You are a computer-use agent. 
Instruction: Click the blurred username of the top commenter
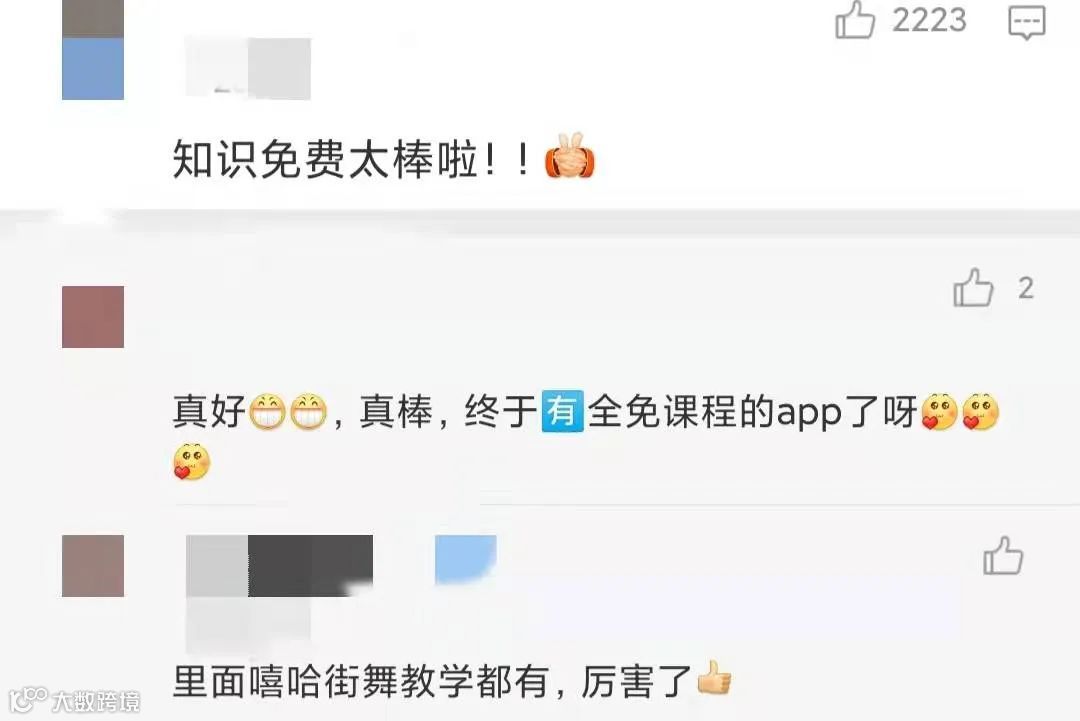click(248, 68)
